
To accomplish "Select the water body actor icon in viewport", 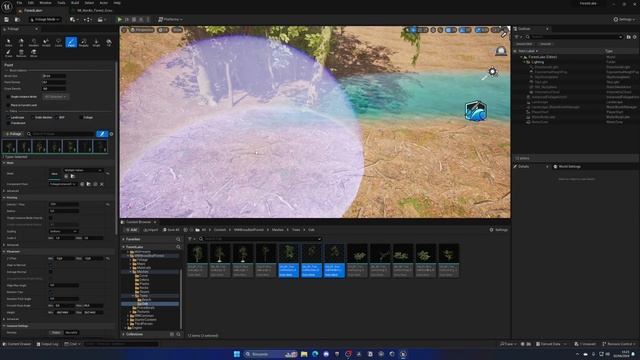I will click(x=476, y=111).
